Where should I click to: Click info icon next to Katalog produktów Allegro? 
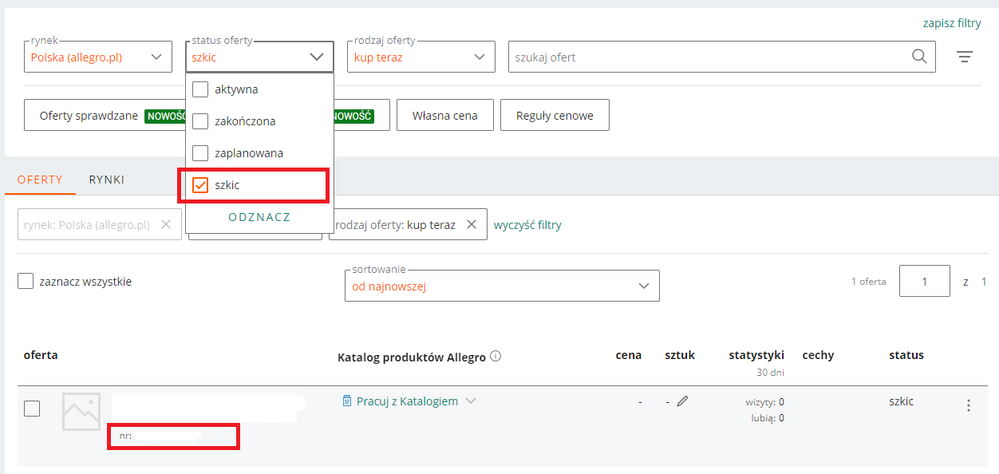tap(496, 356)
